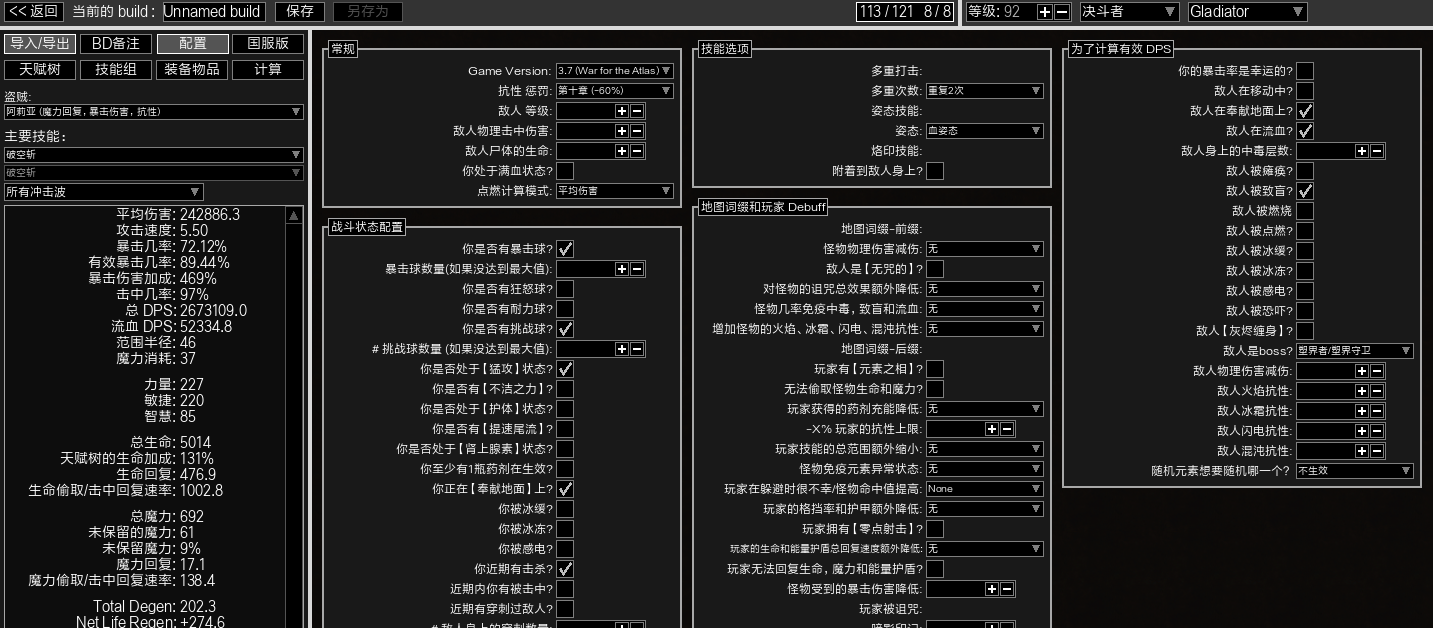Click minus button beside character level 92
Screen dimensions: 1433x628
(x=1061, y=12)
